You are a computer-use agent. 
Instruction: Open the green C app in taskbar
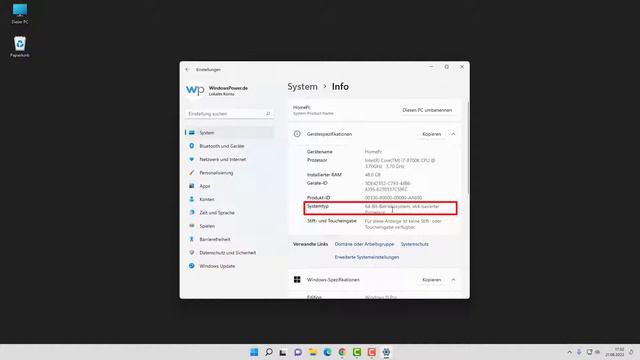point(357,352)
